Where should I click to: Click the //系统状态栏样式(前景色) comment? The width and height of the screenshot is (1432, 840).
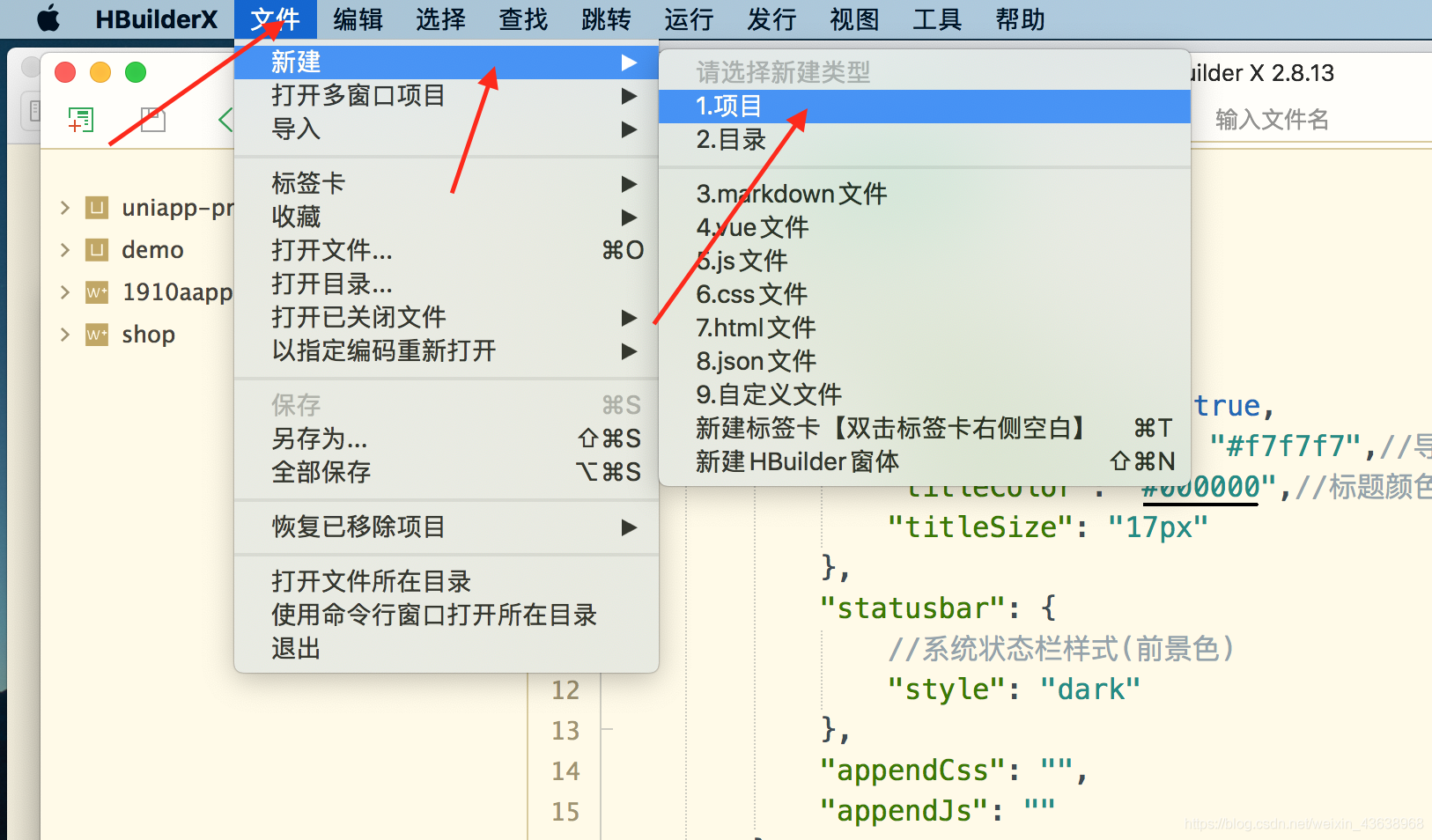click(x=1061, y=649)
